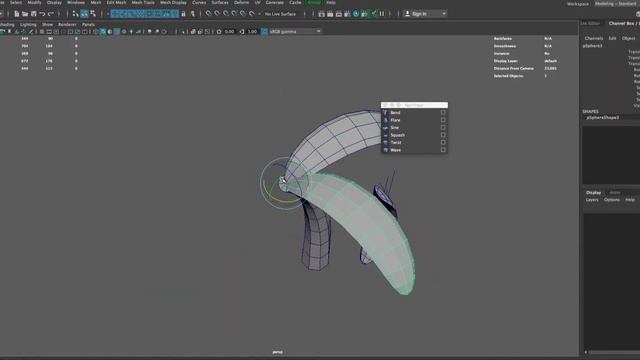
Task: Open Flare option box
Action: (x=443, y=120)
